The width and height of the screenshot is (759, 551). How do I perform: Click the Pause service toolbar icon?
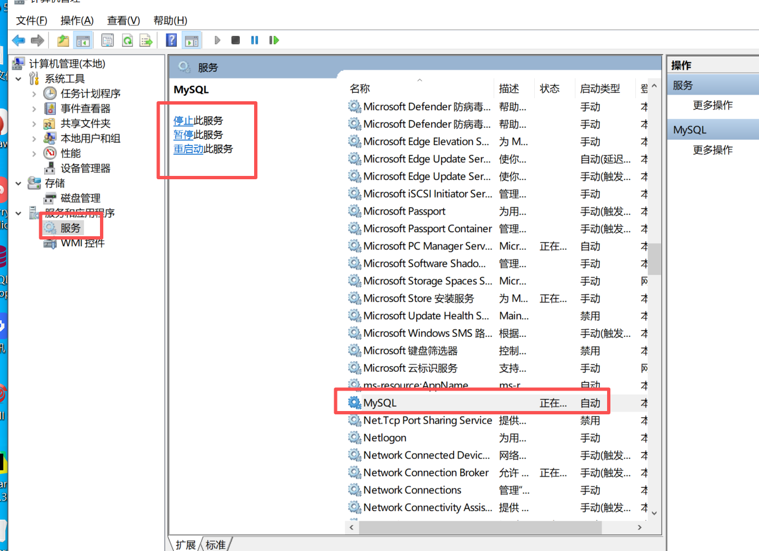[255, 40]
